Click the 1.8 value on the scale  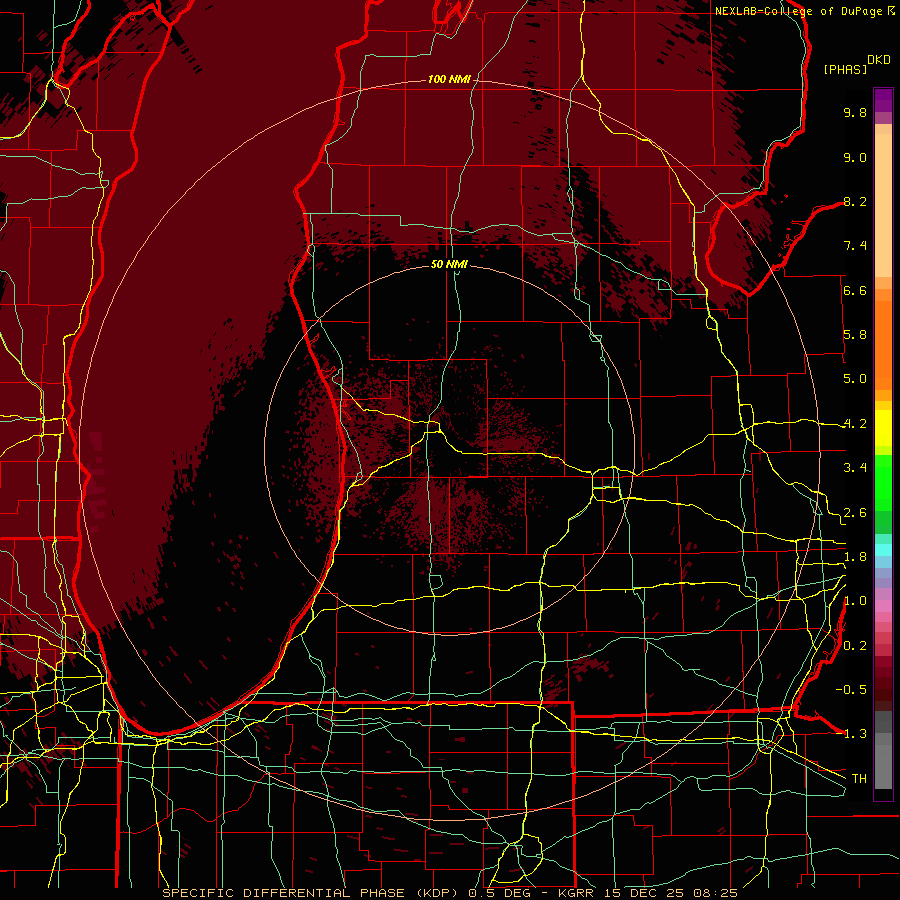[855, 557]
